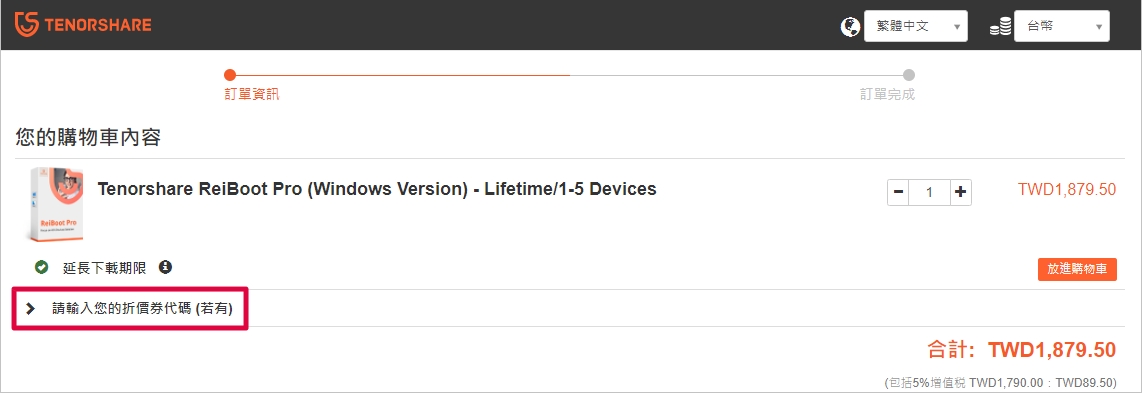The image size is (1142, 393).
Task: Click the quantity input field showing 1
Action: pos(929,192)
